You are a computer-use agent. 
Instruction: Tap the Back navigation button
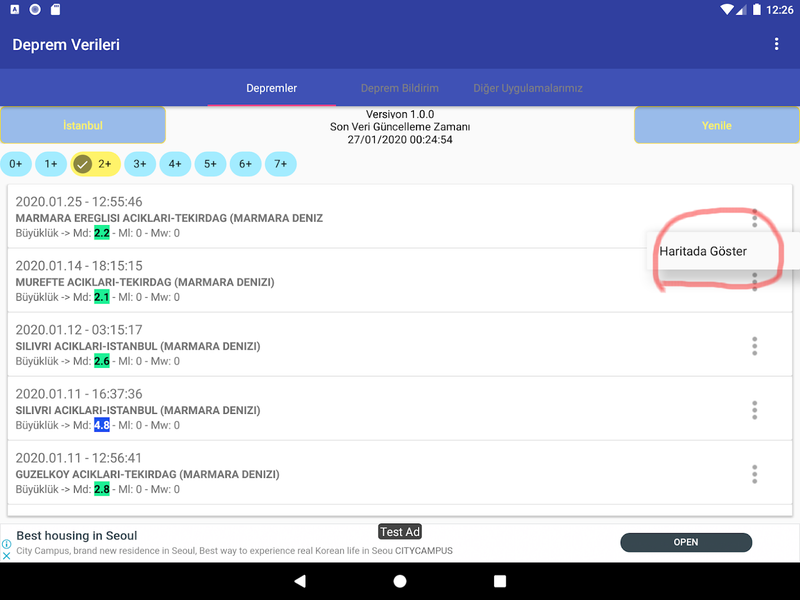point(300,581)
